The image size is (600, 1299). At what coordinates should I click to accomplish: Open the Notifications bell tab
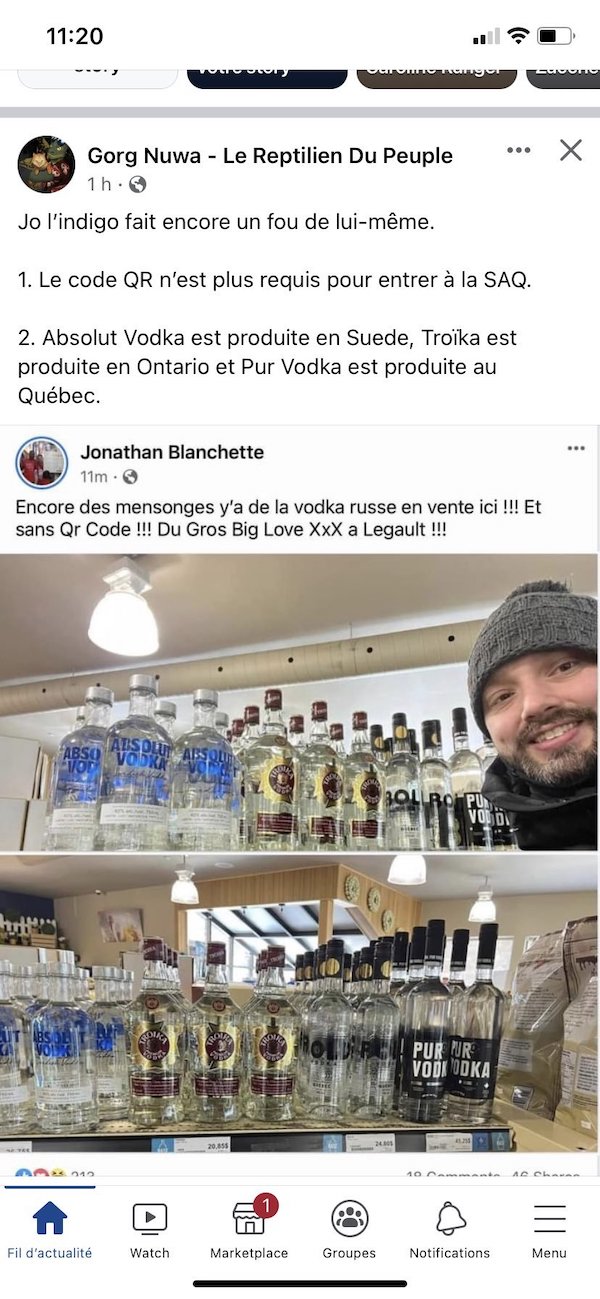click(x=450, y=1230)
